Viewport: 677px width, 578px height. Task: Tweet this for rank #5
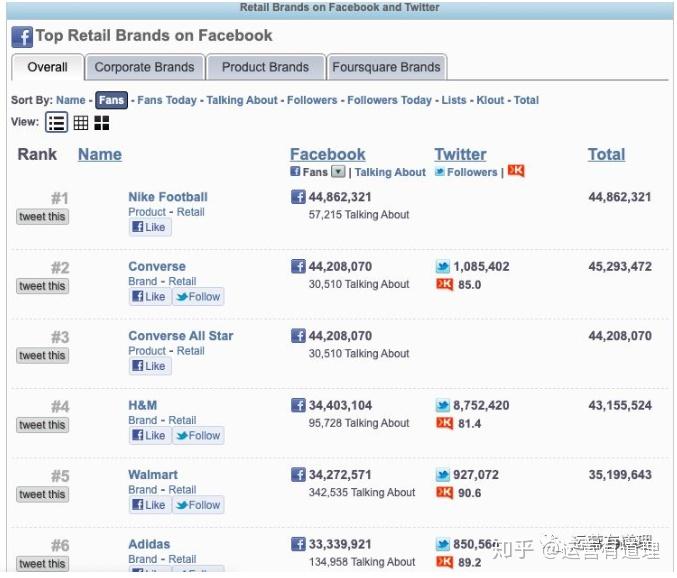click(x=42, y=495)
